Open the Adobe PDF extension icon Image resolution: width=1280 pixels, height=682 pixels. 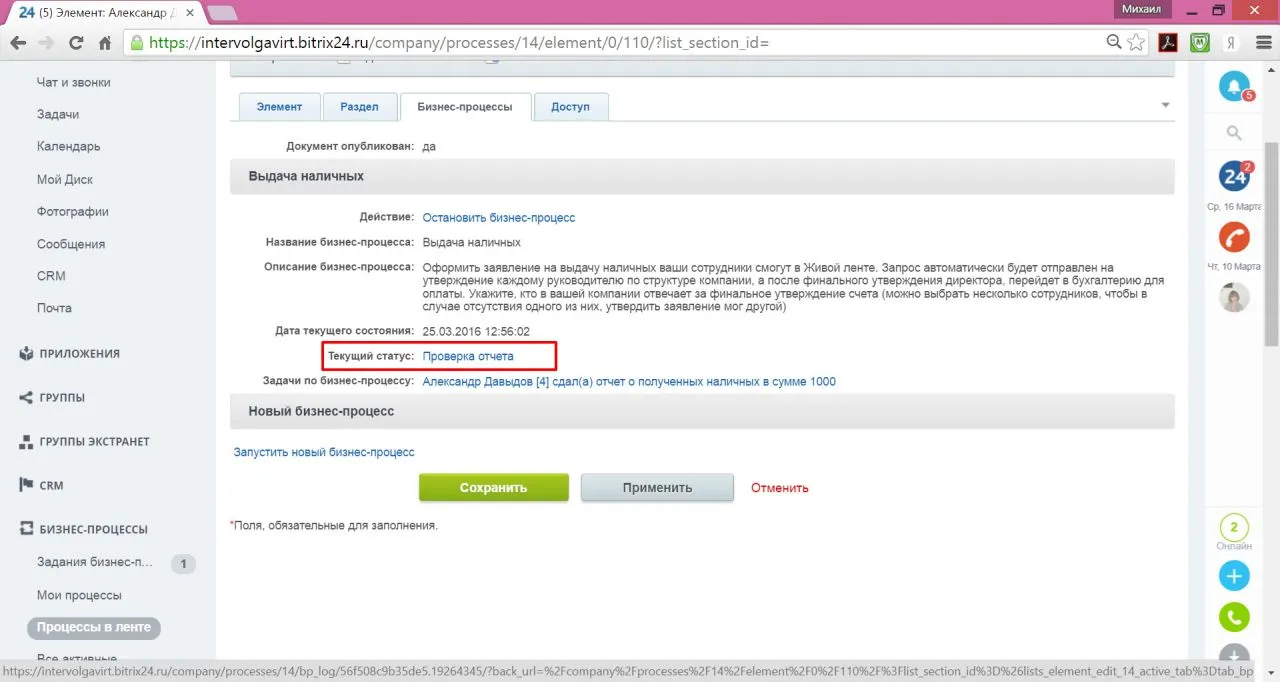click(x=1167, y=43)
